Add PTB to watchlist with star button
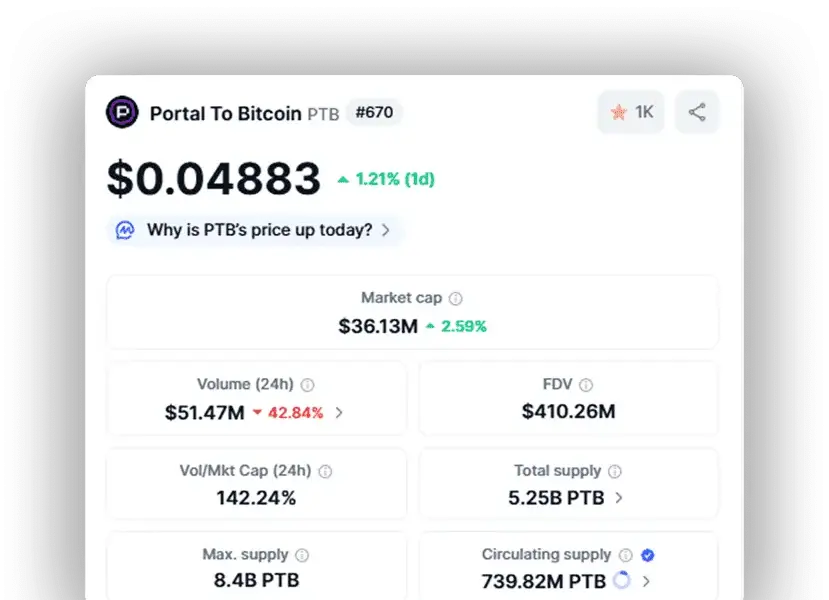 coord(631,112)
